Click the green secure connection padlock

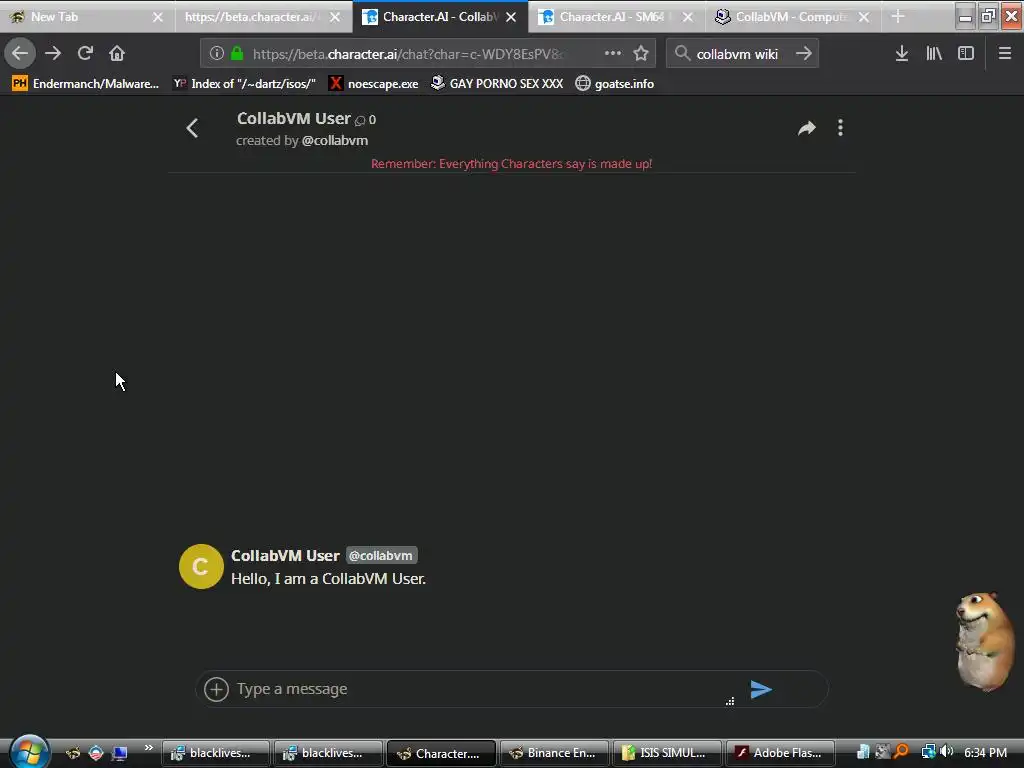(x=237, y=54)
